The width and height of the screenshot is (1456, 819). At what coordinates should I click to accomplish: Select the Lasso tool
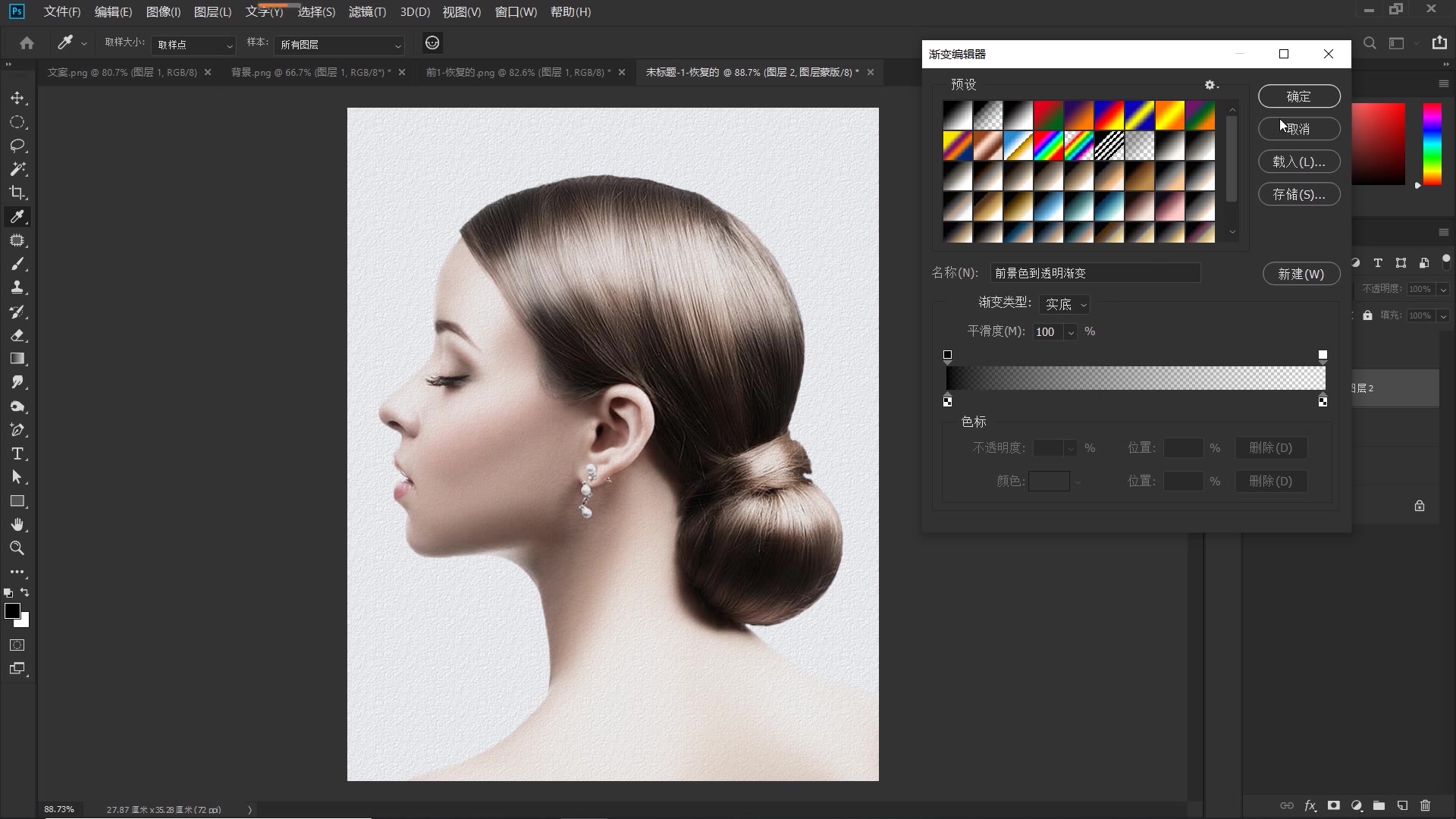coord(17,146)
